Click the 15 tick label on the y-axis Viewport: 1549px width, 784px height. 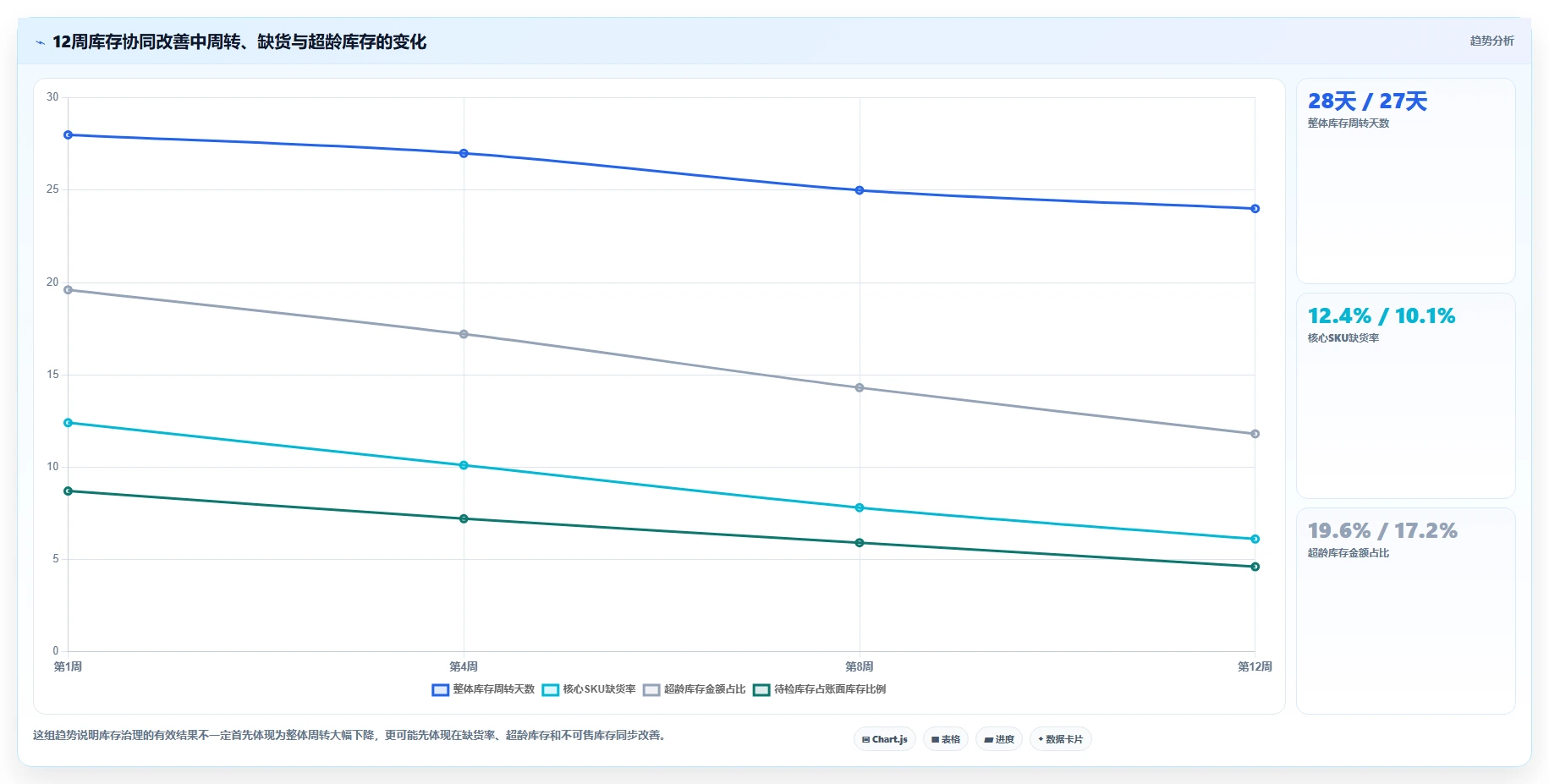(52, 375)
